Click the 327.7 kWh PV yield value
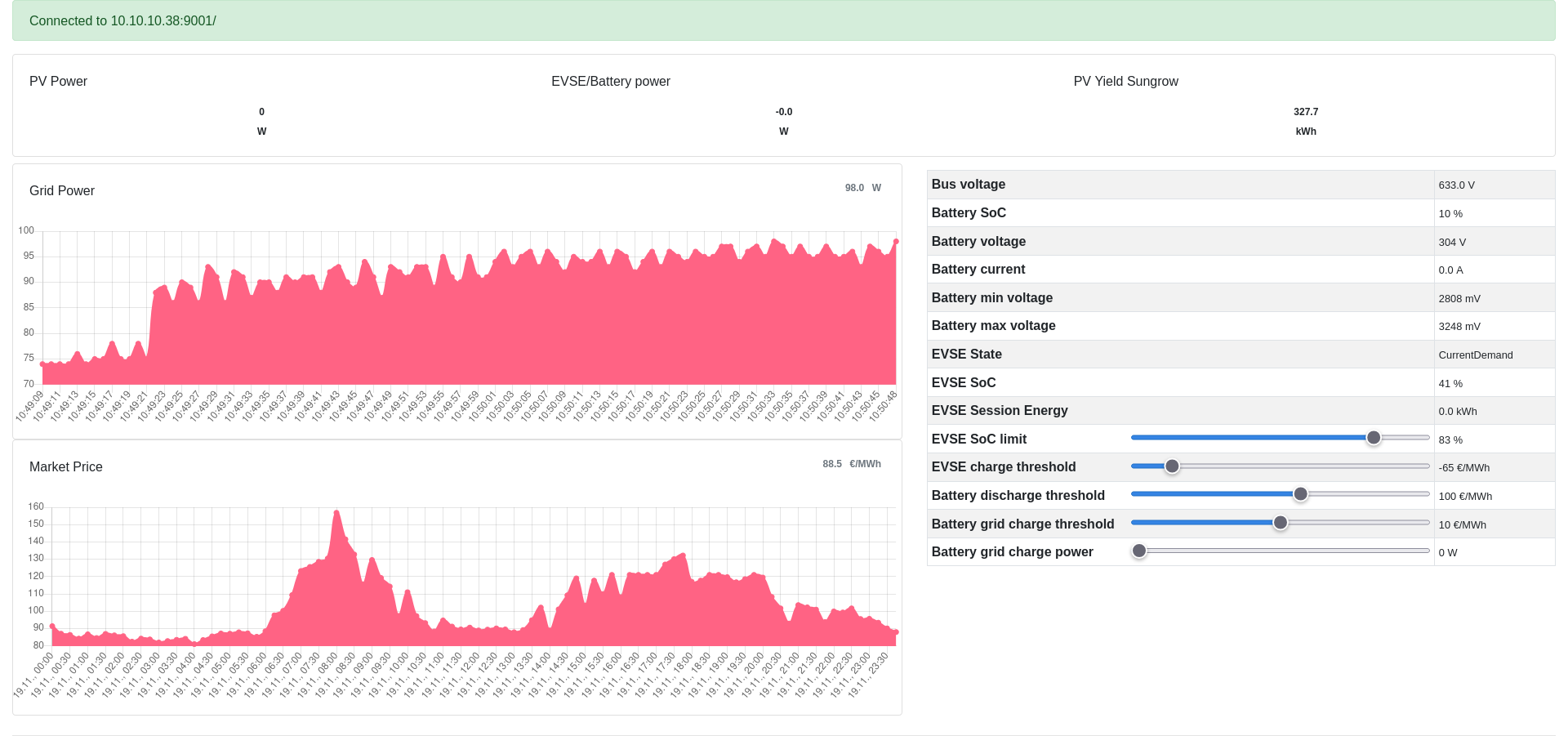 tap(1305, 112)
